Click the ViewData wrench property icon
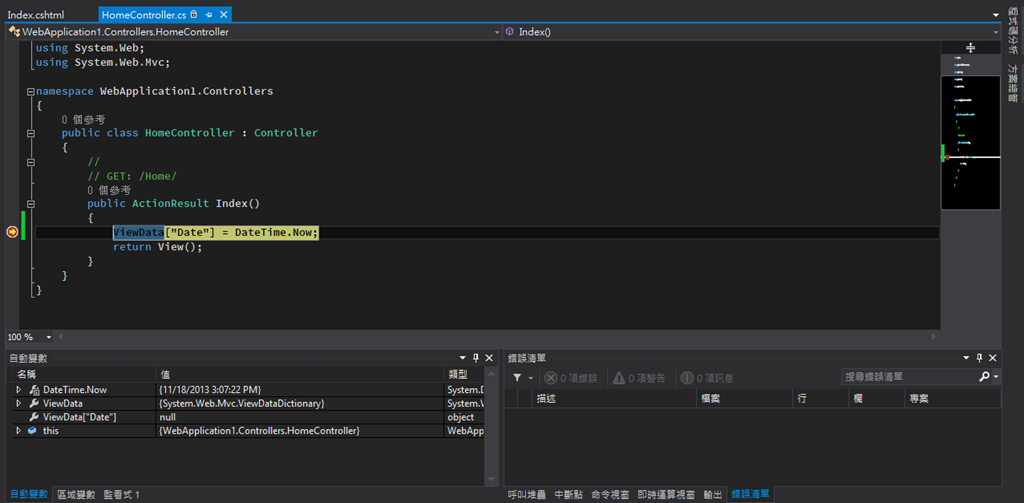Screen dimensions: 1024x503 [x=35, y=404]
